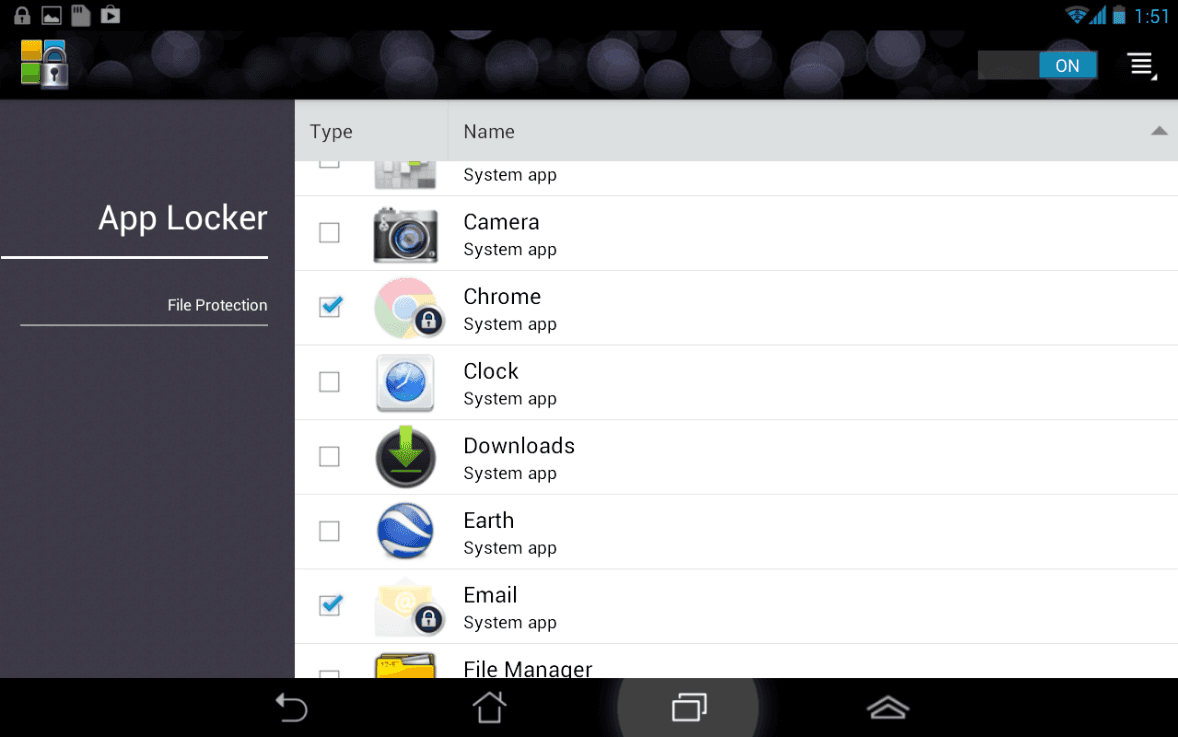Tap System app label under Camera
Viewport: 1178px width, 737px height.
pos(509,249)
